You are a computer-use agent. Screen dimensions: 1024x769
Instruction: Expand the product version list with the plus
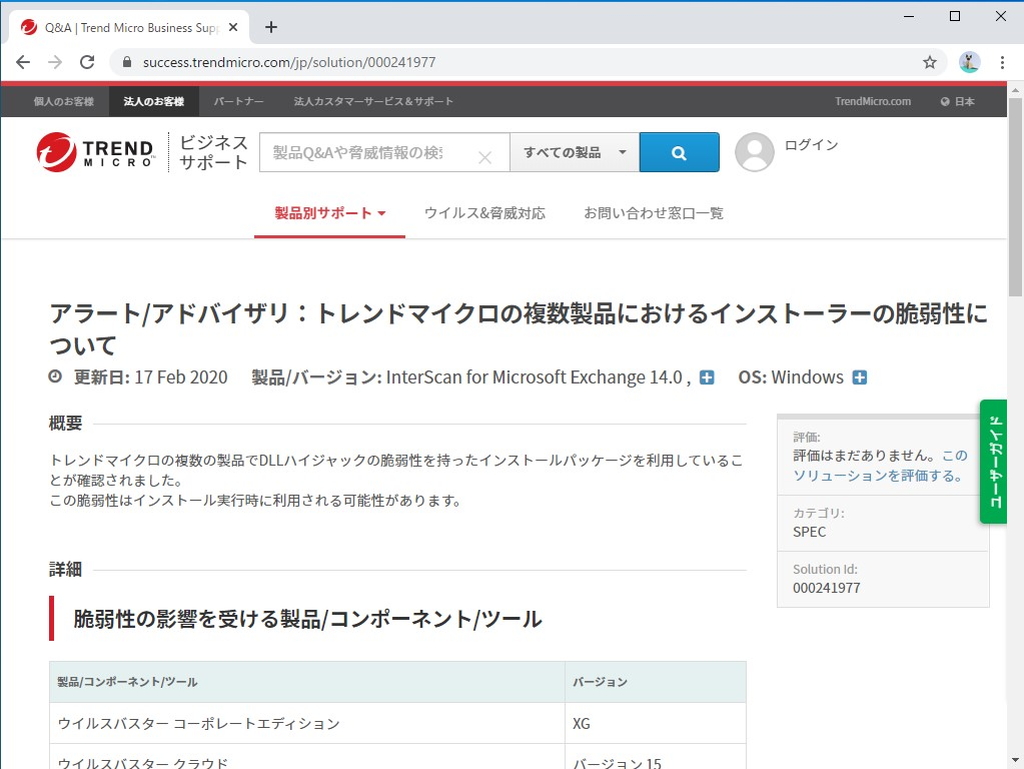[707, 378]
